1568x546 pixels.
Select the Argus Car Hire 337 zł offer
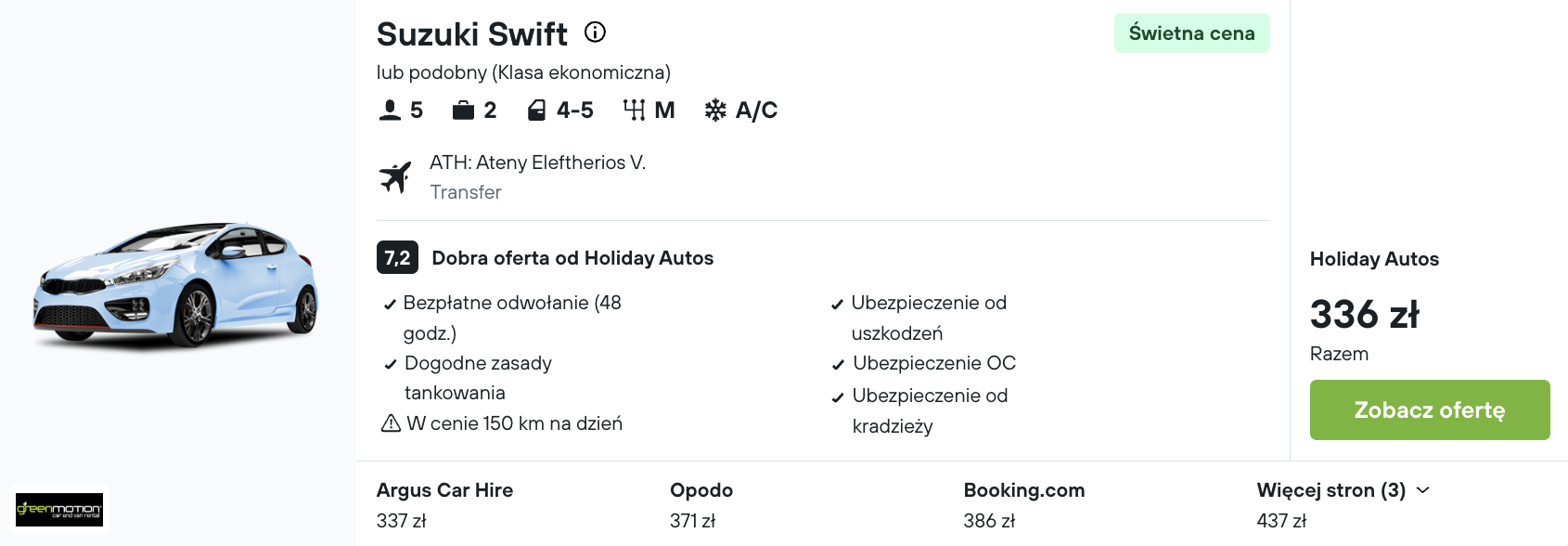pyautogui.click(x=444, y=505)
